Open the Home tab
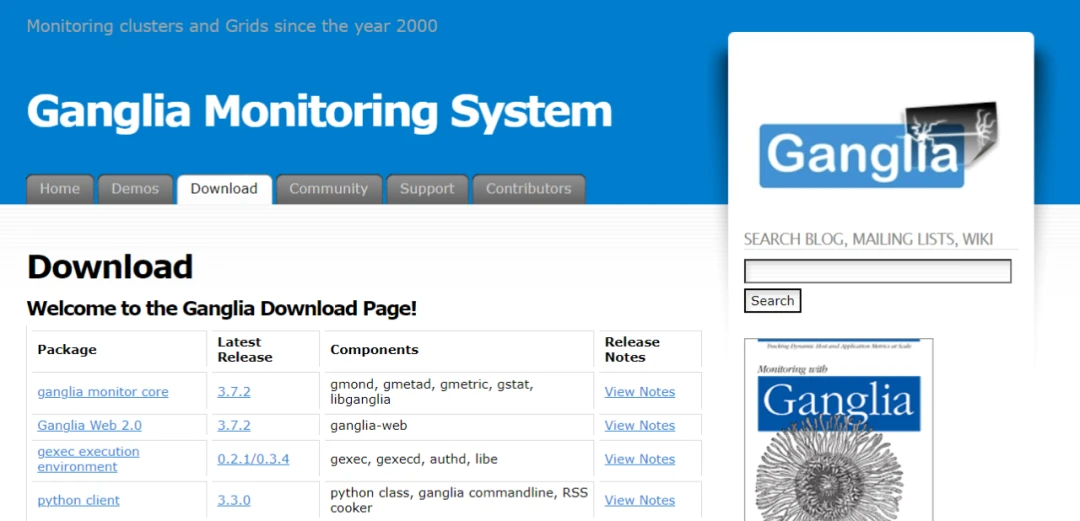The width and height of the screenshot is (1080, 521). (x=60, y=189)
